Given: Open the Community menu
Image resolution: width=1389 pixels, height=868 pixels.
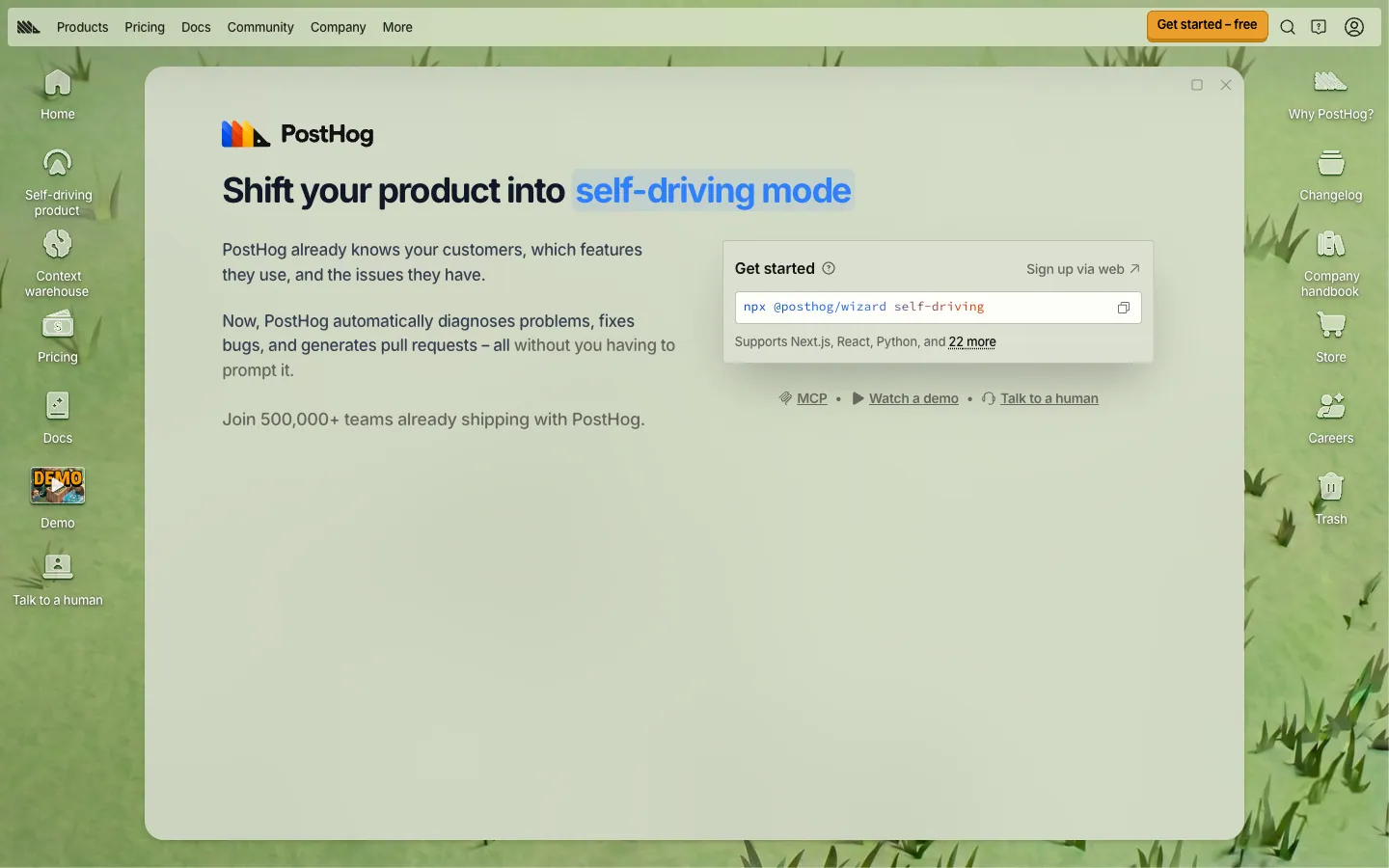Looking at the screenshot, I should 260,27.
